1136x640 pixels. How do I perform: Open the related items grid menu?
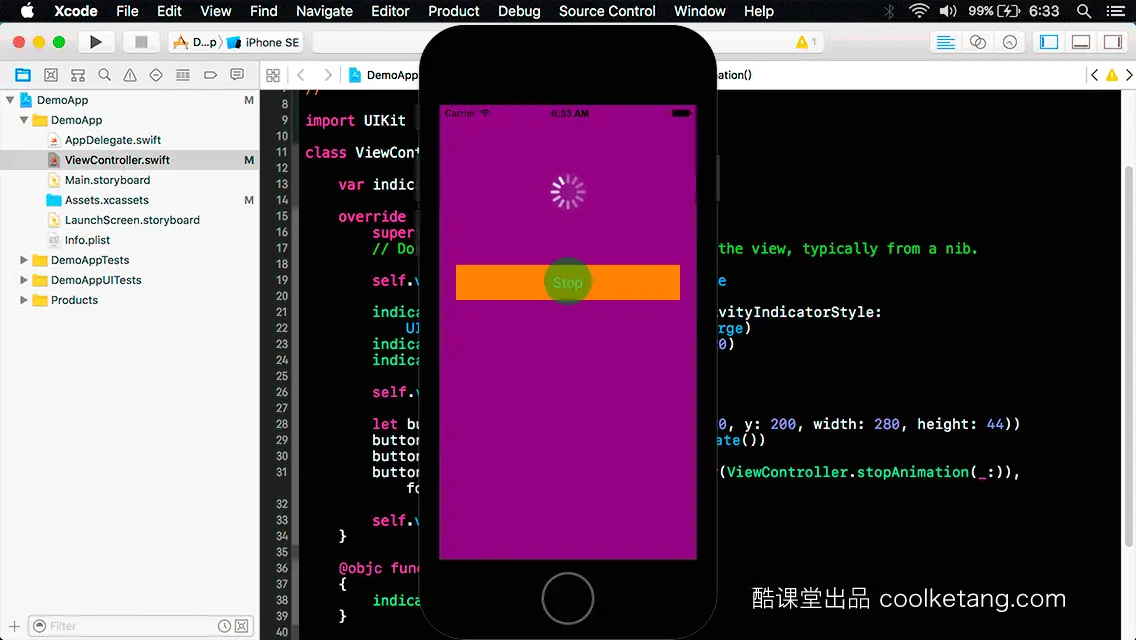click(273, 75)
